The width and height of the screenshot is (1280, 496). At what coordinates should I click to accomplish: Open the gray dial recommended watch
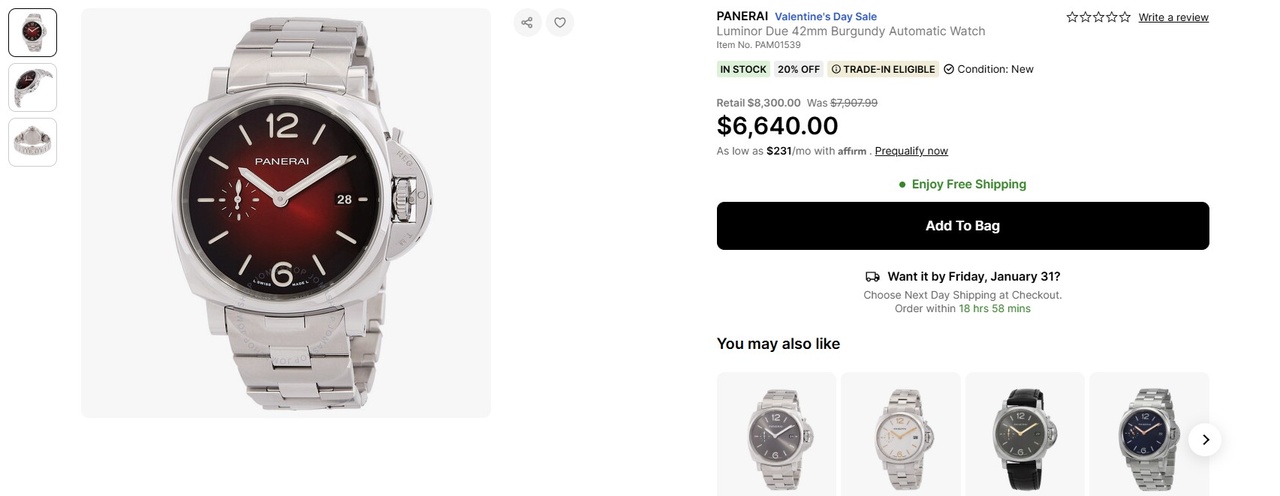click(x=776, y=438)
